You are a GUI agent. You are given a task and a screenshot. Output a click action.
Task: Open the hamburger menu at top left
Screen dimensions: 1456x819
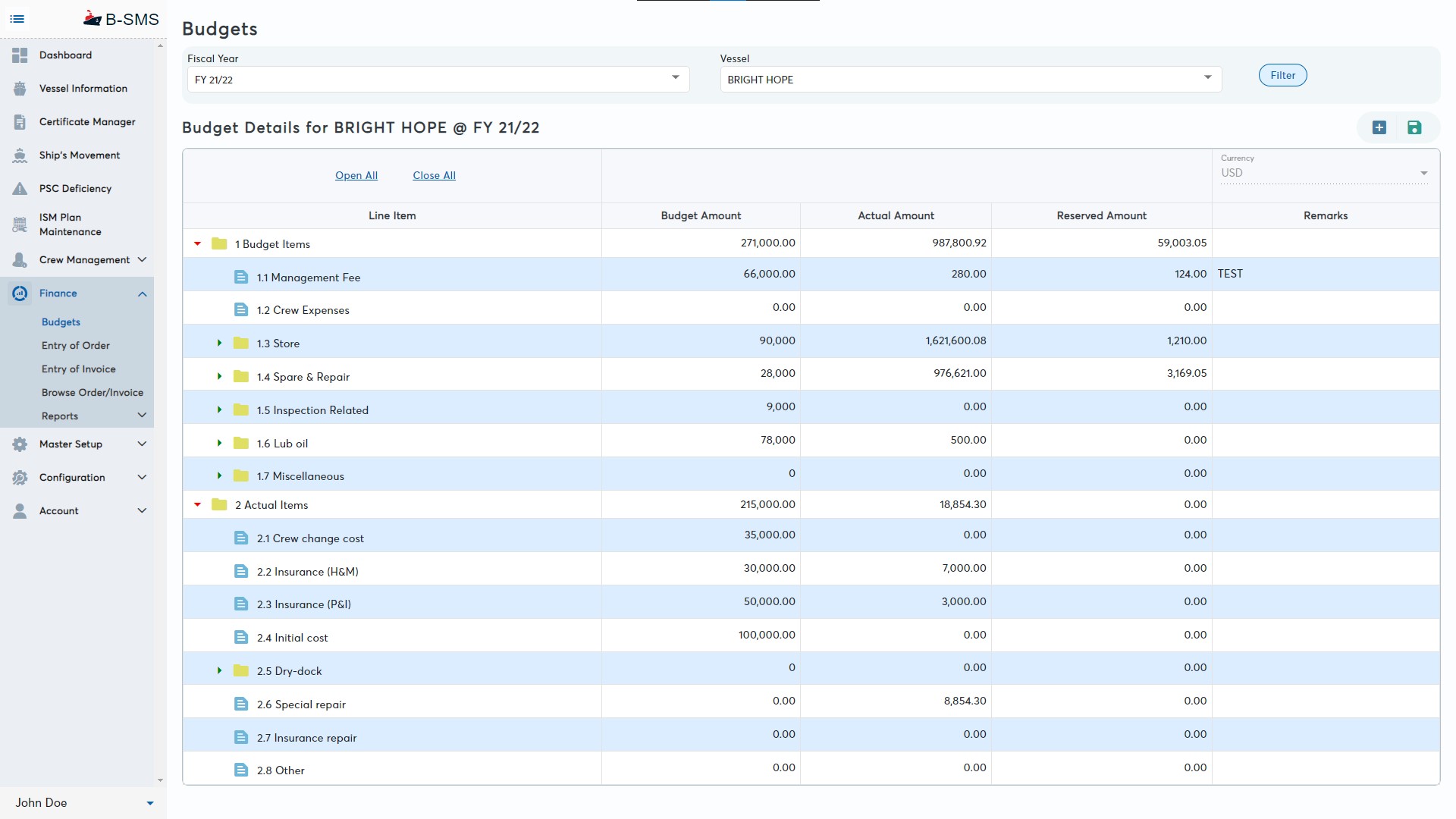pyautogui.click(x=17, y=19)
